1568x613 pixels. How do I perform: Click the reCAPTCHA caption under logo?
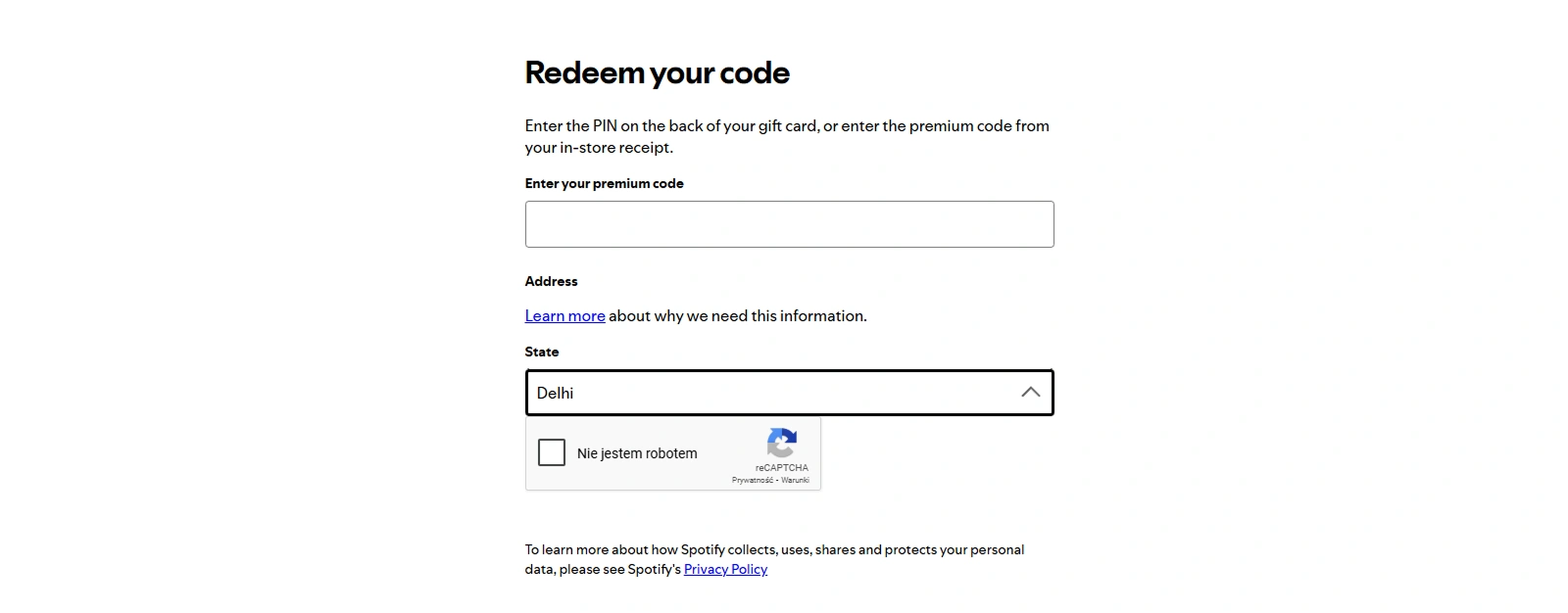tap(782, 468)
